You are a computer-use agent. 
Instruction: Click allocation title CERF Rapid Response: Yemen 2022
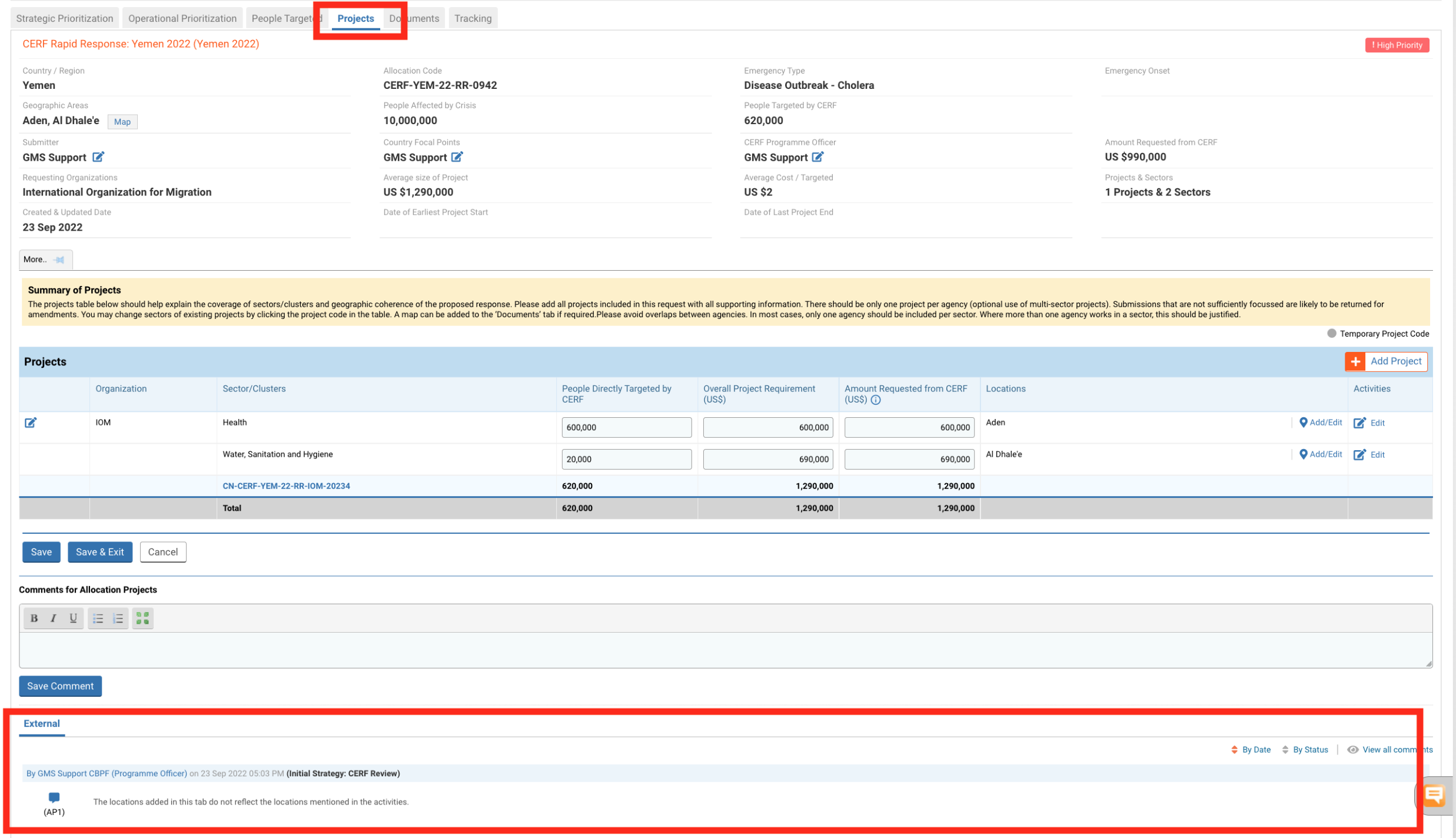pyautogui.click(x=141, y=44)
